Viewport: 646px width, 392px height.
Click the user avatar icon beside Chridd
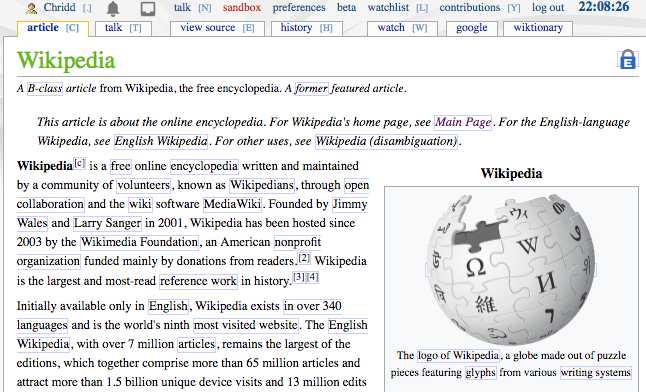(31, 8)
